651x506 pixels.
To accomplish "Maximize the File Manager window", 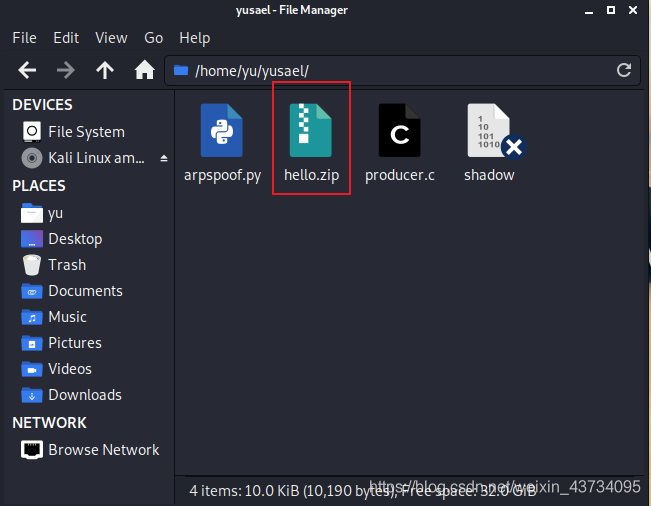I will point(611,10).
